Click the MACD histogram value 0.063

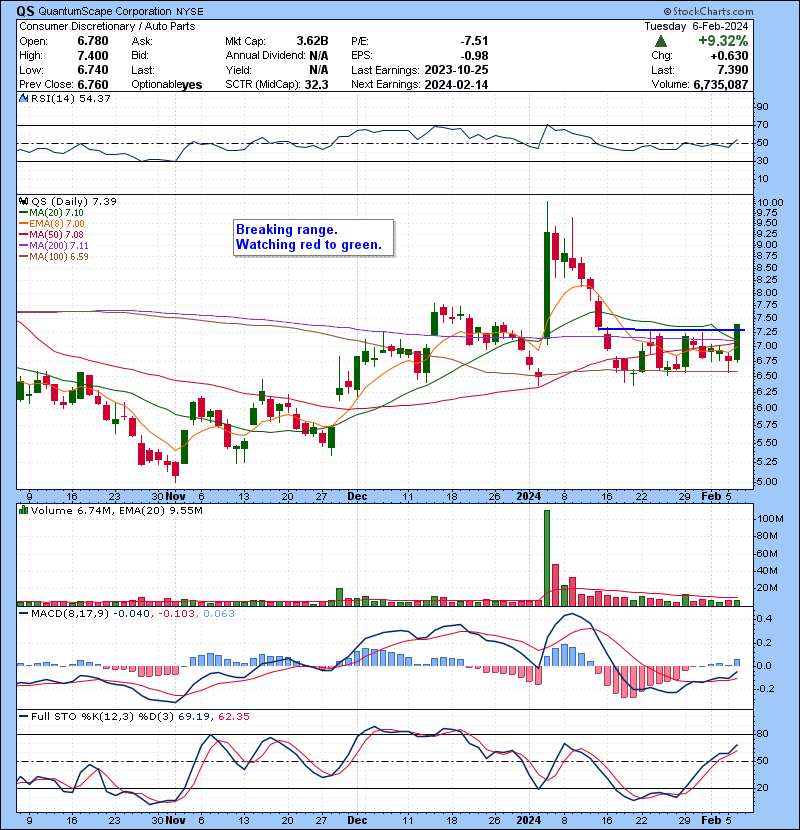[x=219, y=614]
